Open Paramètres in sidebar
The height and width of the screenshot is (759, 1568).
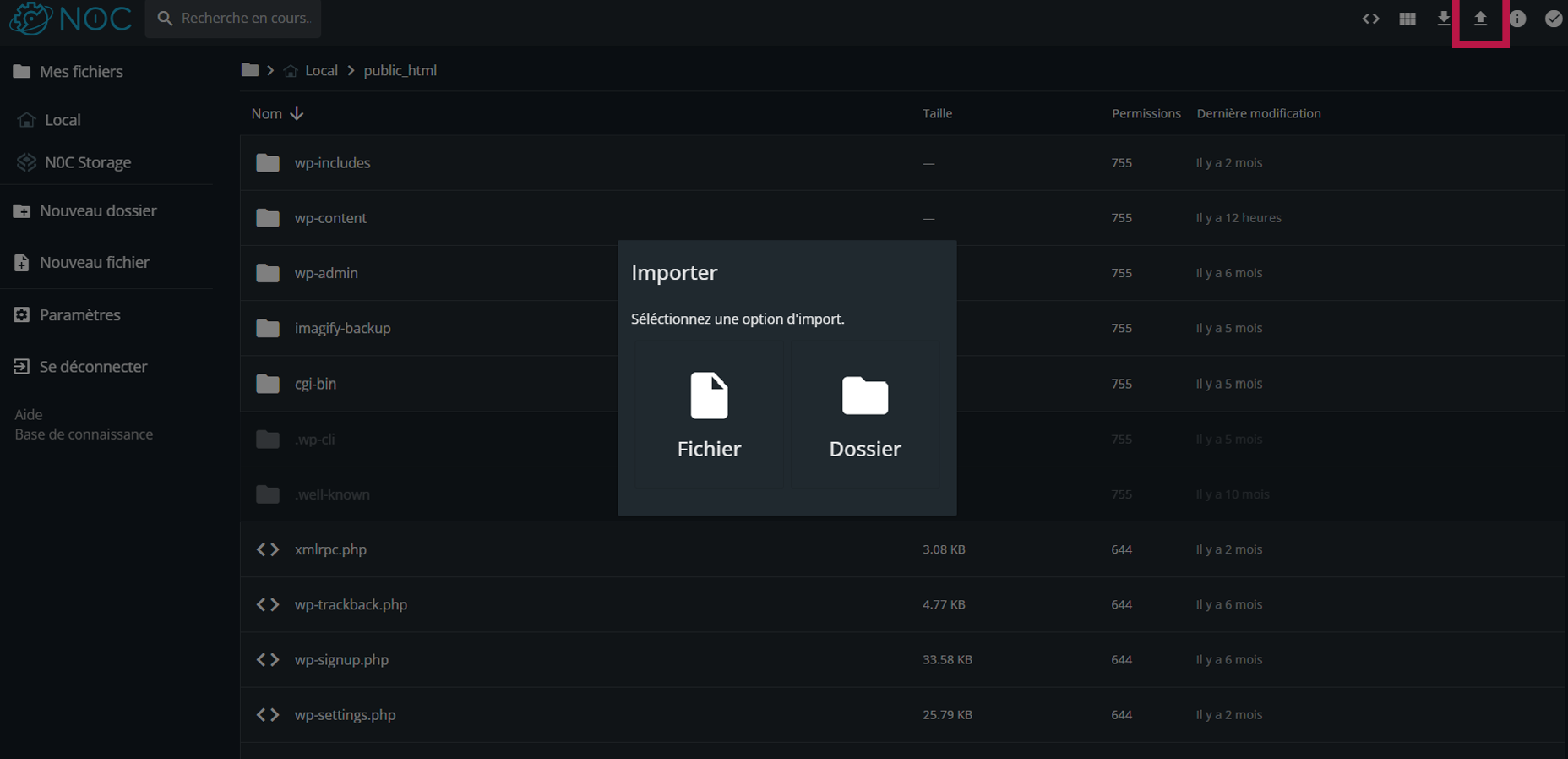67,315
